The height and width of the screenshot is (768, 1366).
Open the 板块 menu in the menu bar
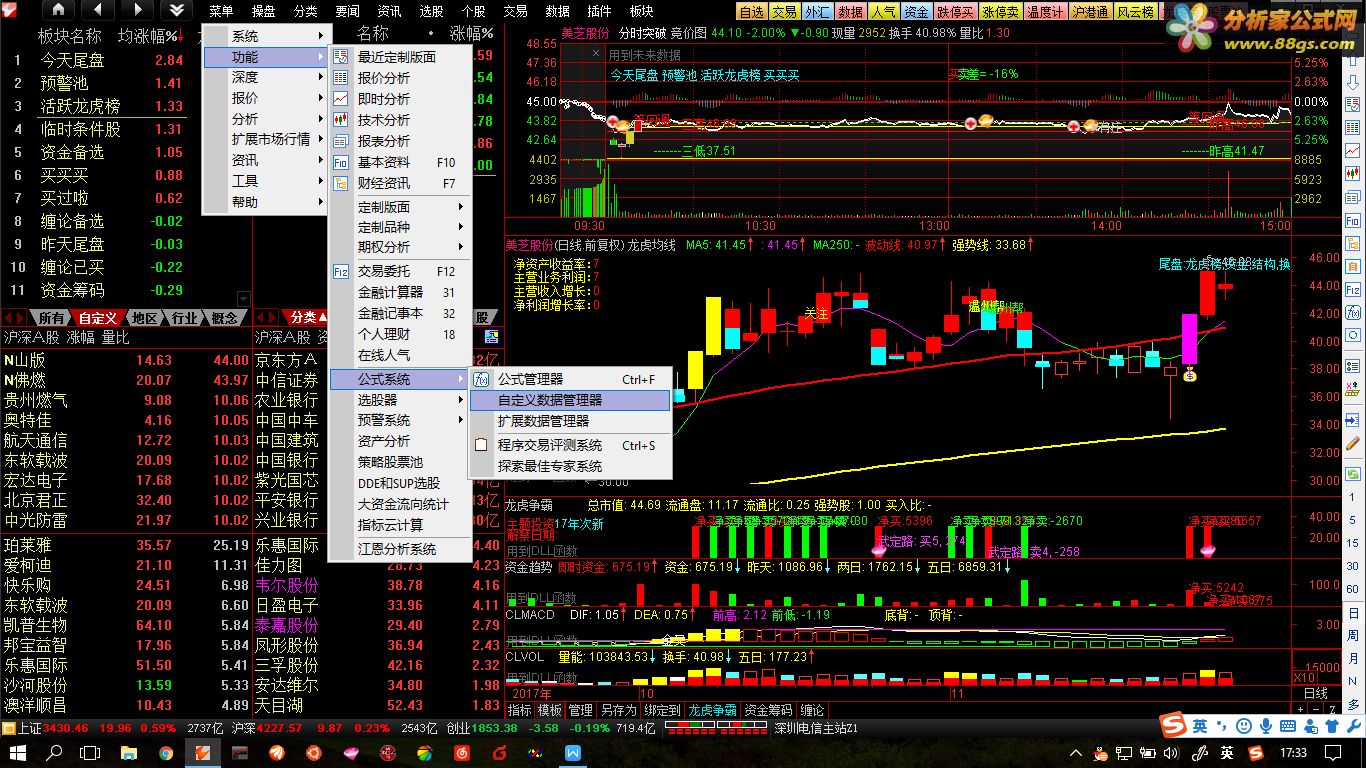641,11
